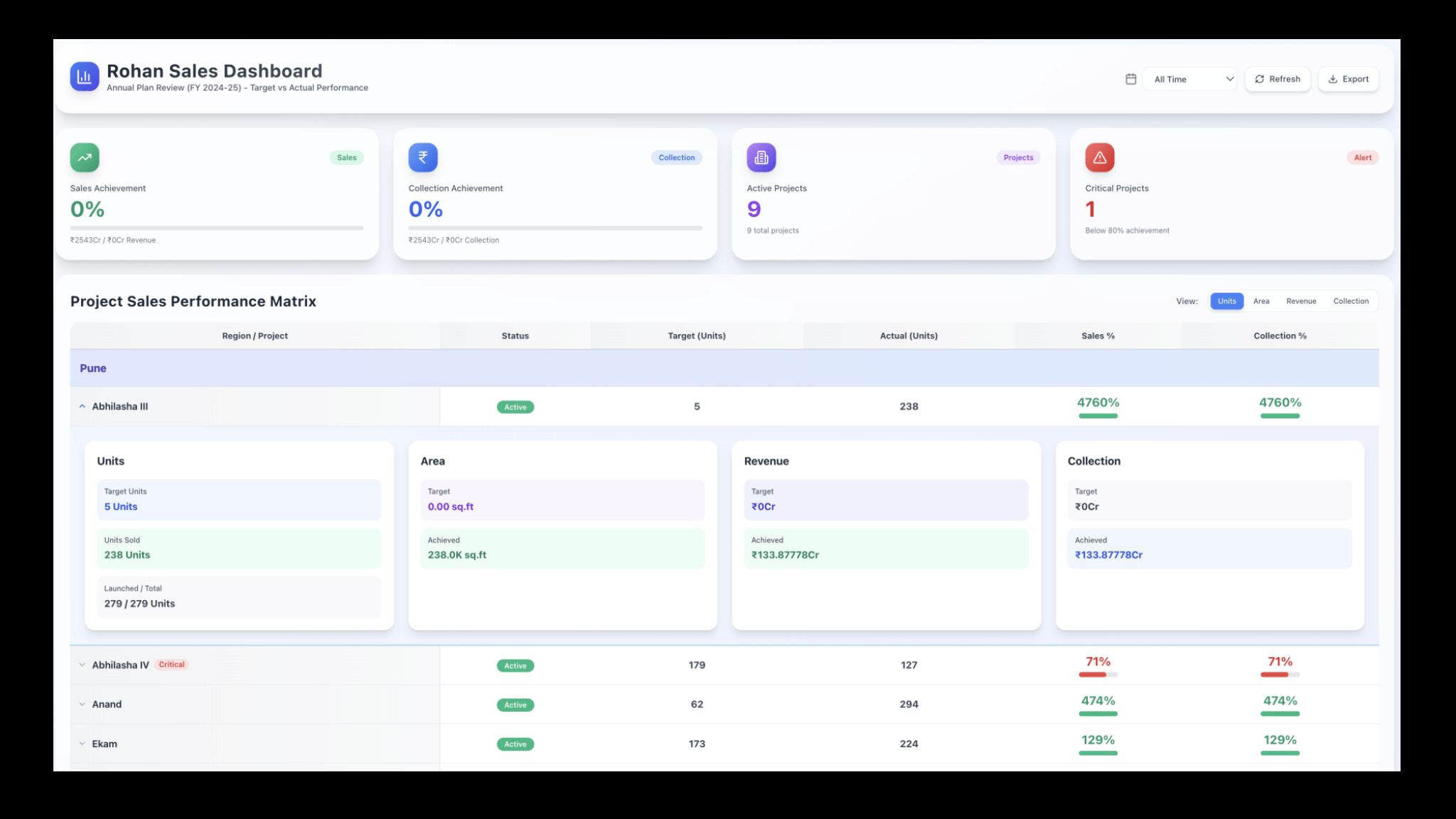Click the purple building Active Projects icon

(761, 158)
